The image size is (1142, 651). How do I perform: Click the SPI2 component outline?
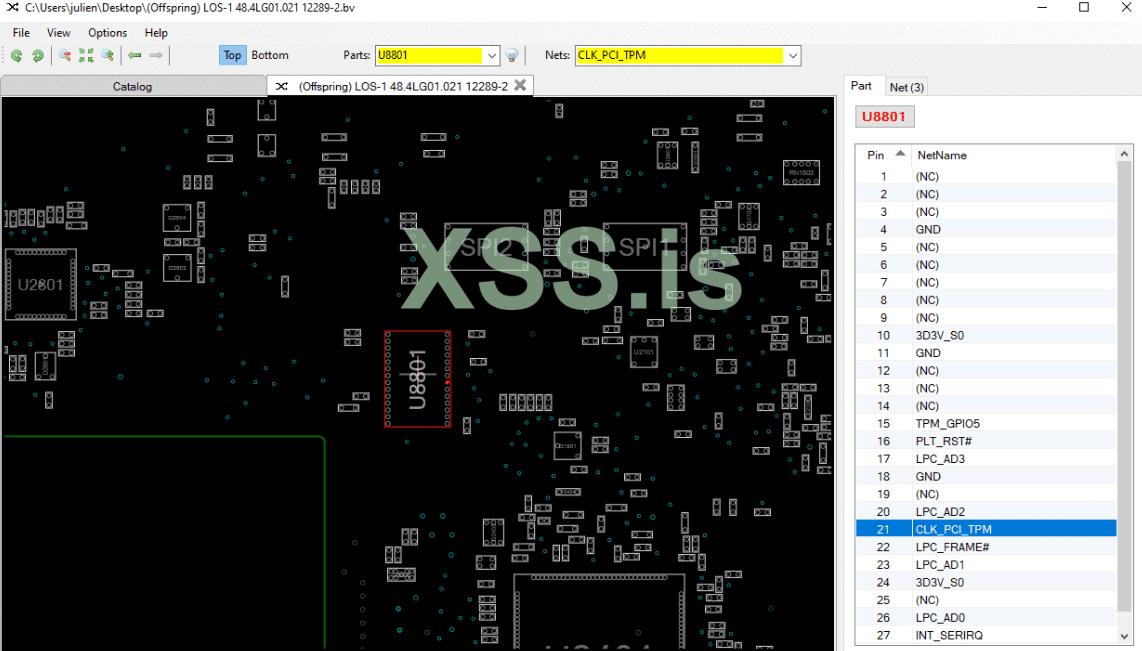(486, 247)
